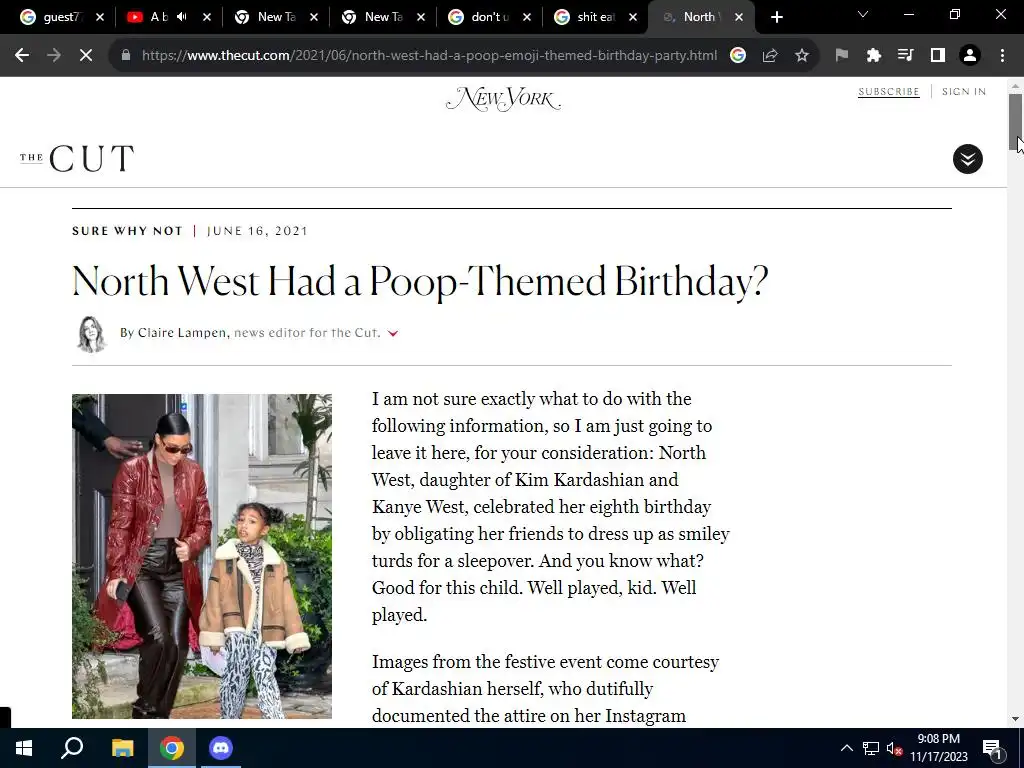Image resolution: width=1024 pixels, height=768 pixels.
Task: Open the Discord taskbar icon
Action: pos(221,748)
